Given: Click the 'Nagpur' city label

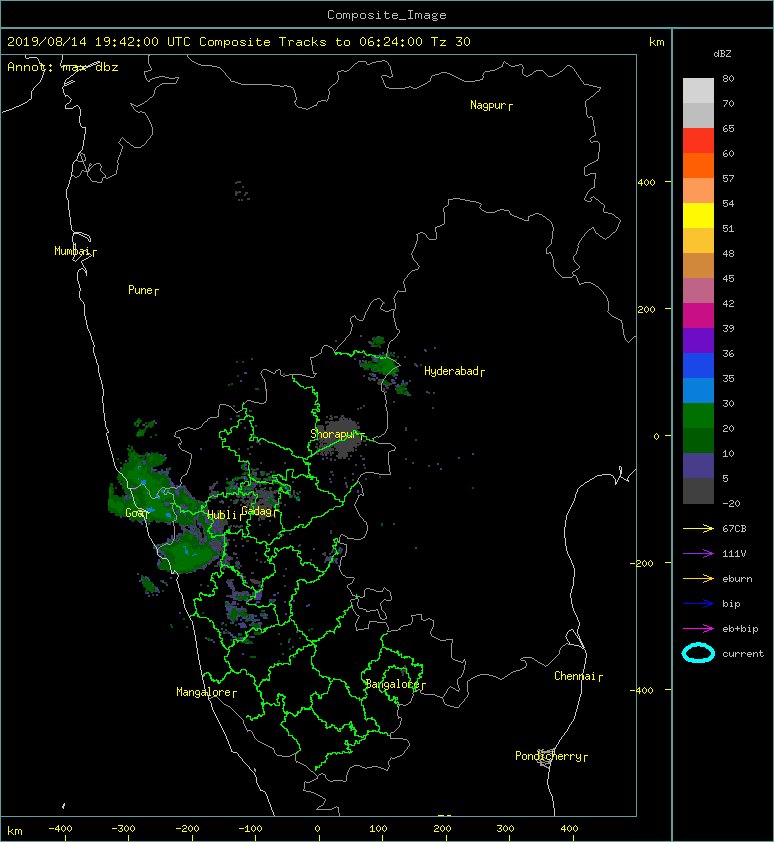Looking at the screenshot, I should pos(488,105).
